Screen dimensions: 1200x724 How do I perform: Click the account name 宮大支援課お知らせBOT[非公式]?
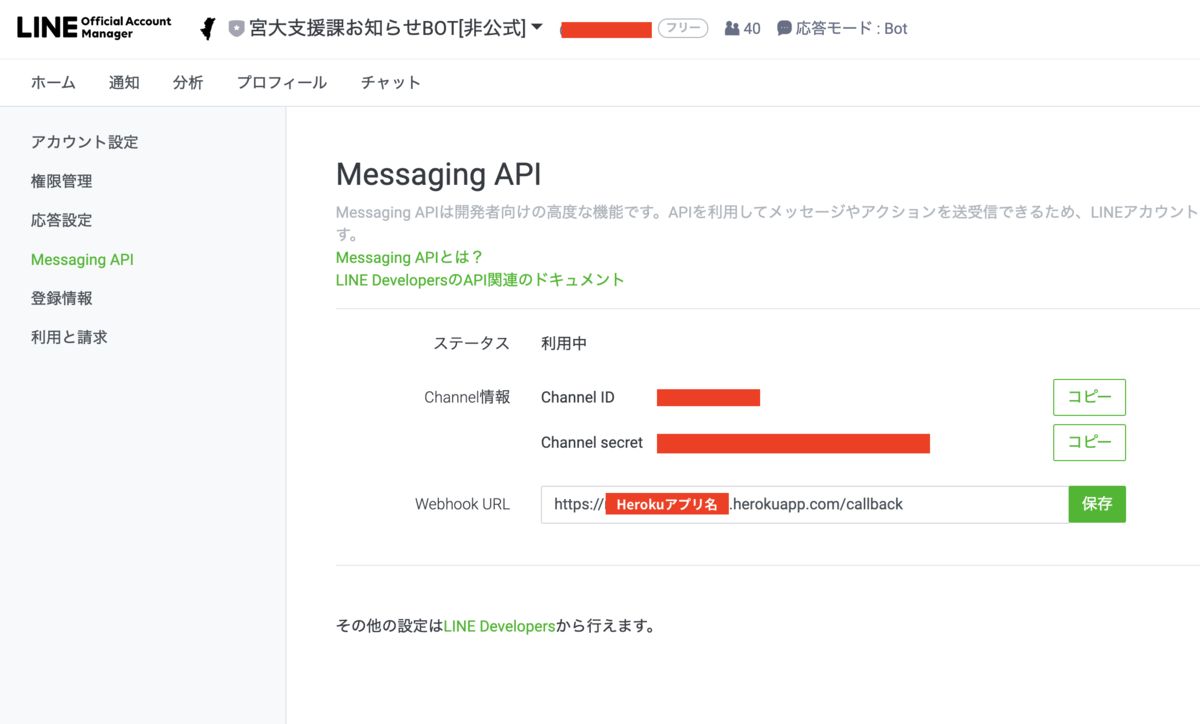[x=387, y=28]
